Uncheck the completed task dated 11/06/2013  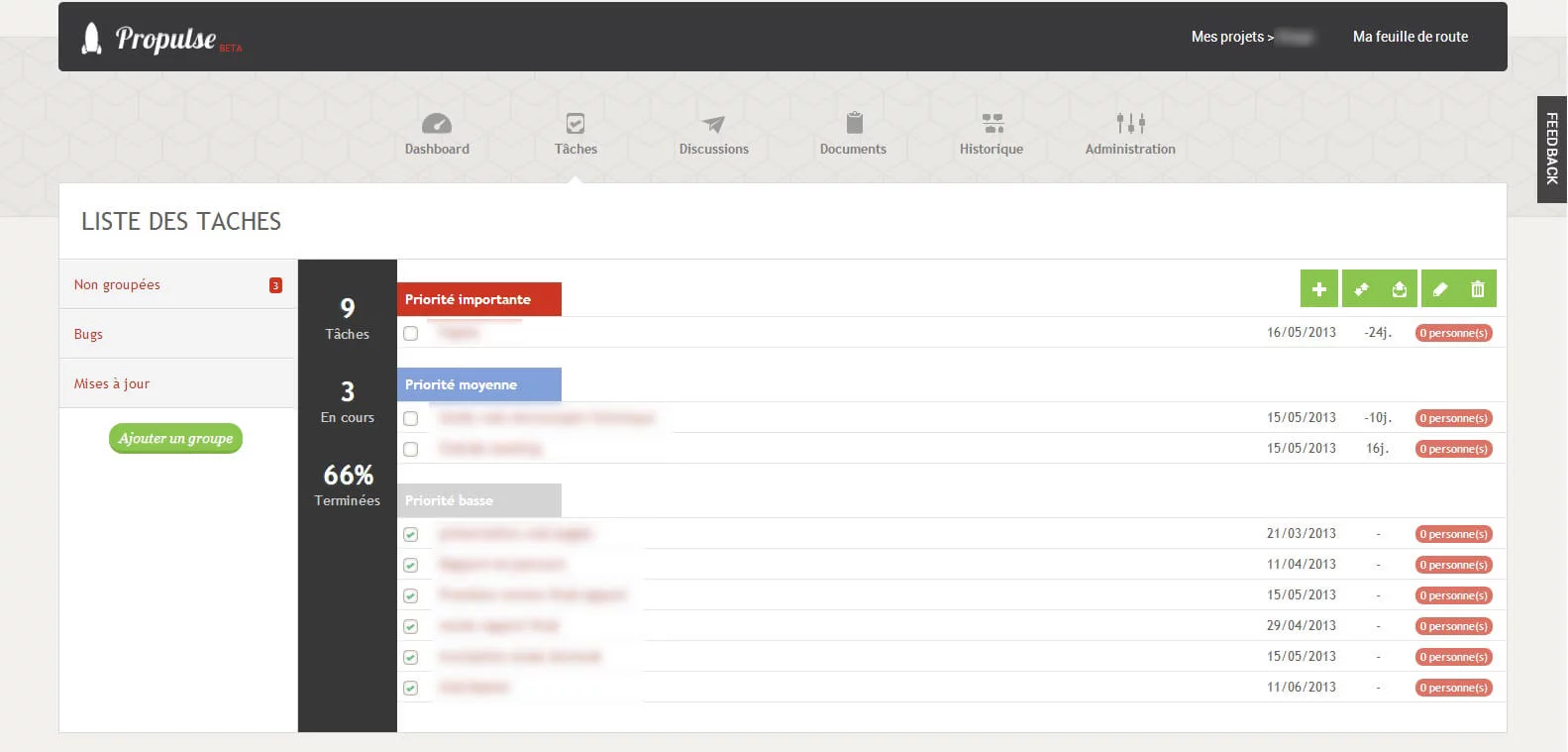pyautogui.click(x=411, y=689)
